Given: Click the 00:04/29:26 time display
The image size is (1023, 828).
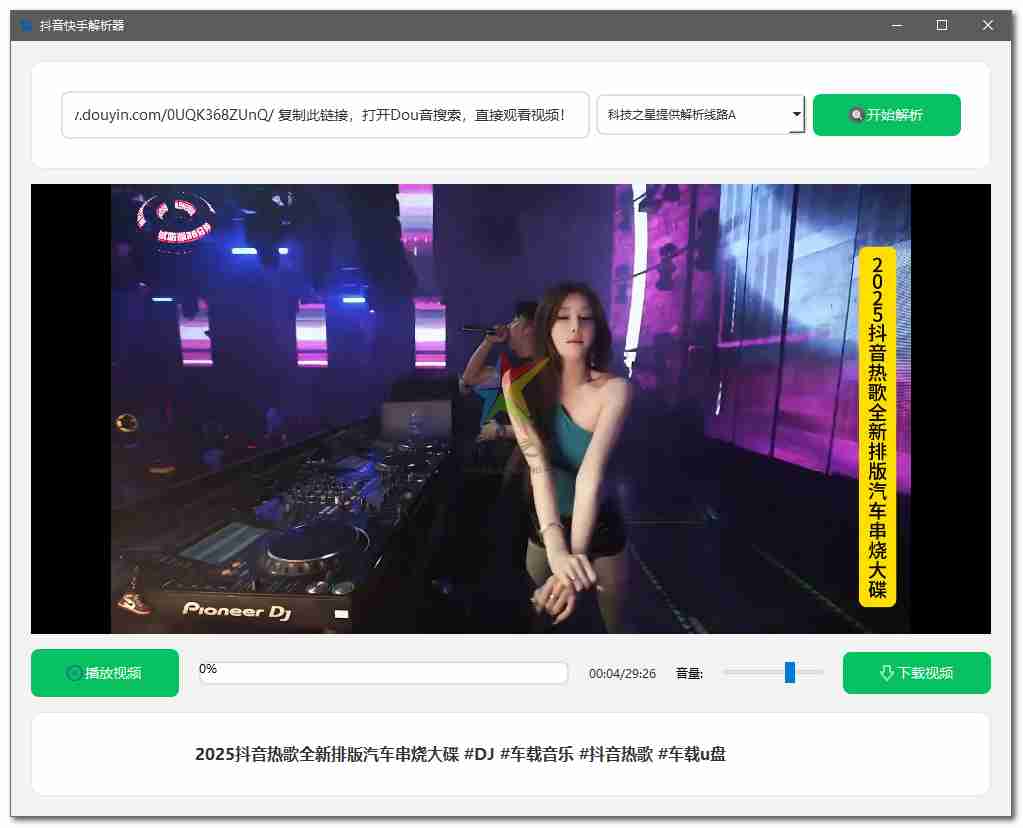Looking at the screenshot, I should click(622, 674).
